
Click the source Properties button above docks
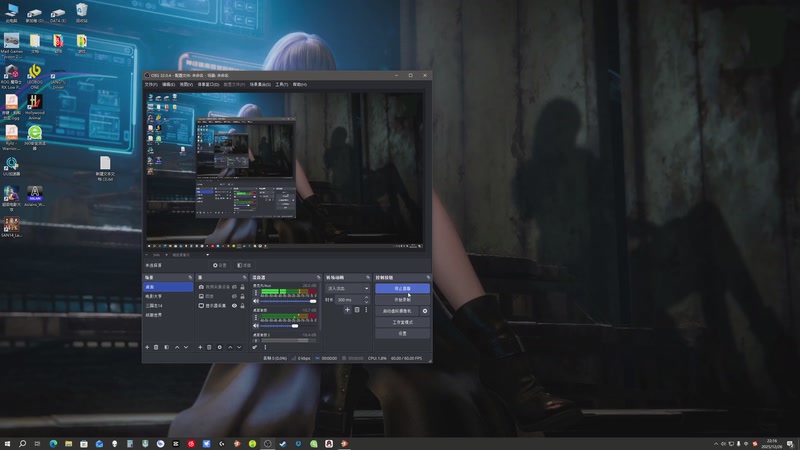[x=220, y=265]
